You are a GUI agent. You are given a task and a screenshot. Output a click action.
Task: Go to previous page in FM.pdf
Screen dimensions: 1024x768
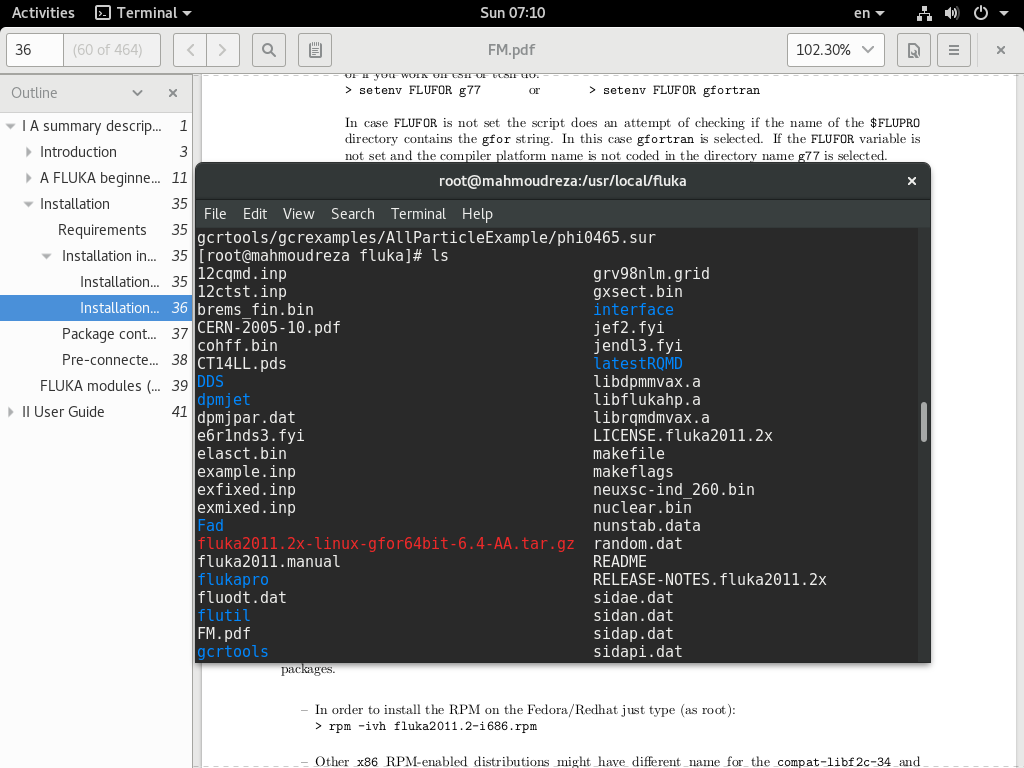[190, 50]
